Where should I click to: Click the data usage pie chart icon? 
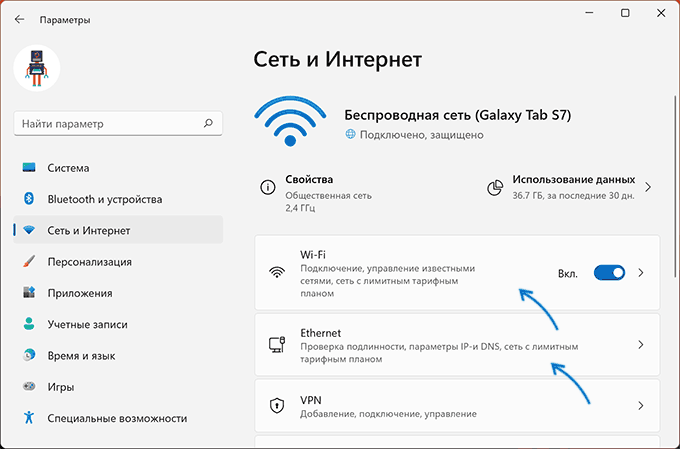[495, 187]
